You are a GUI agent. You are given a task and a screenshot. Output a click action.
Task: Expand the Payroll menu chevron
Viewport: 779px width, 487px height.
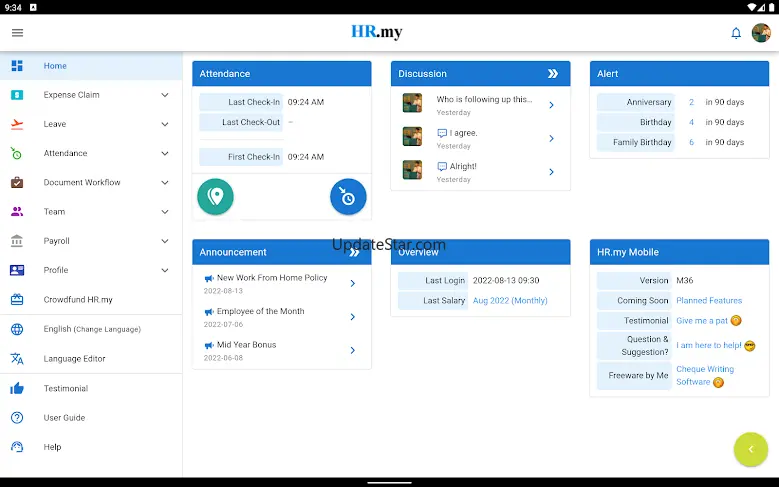pyautogui.click(x=165, y=241)
